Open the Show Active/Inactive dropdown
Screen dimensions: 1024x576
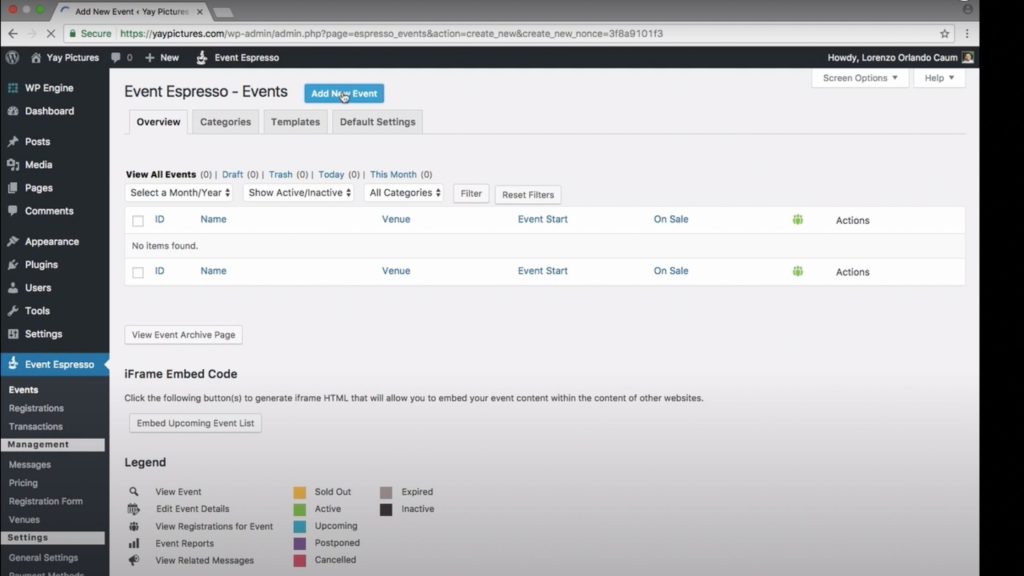(299, 193)
